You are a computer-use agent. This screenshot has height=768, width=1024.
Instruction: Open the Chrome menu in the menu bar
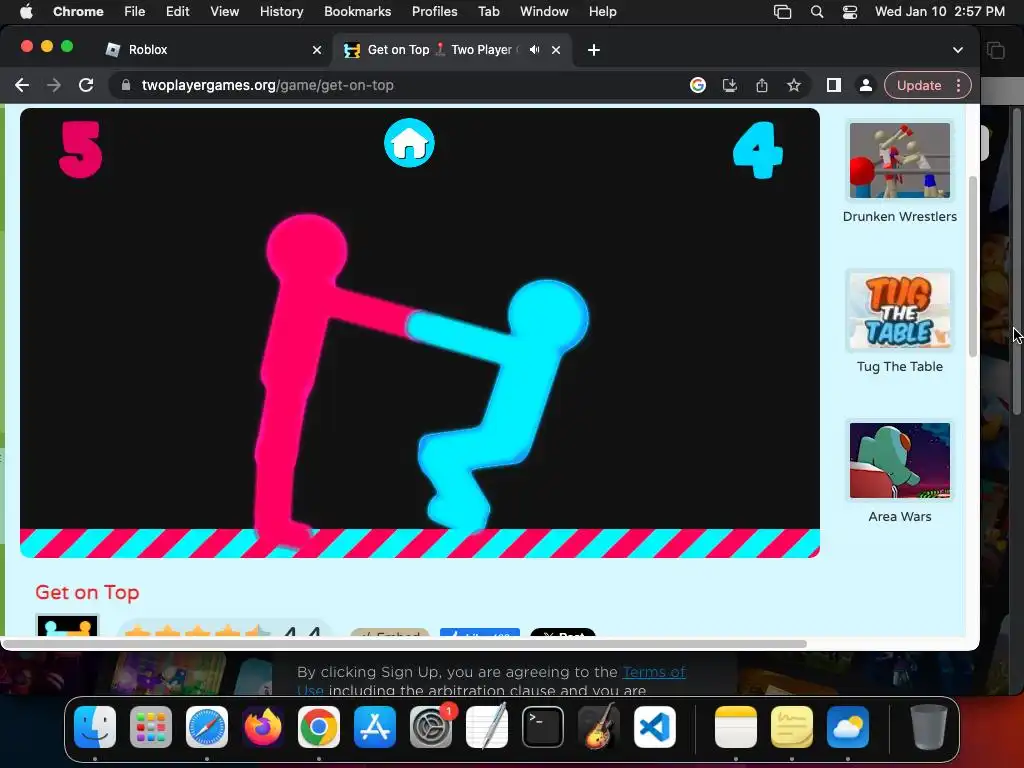coord(78,12)
